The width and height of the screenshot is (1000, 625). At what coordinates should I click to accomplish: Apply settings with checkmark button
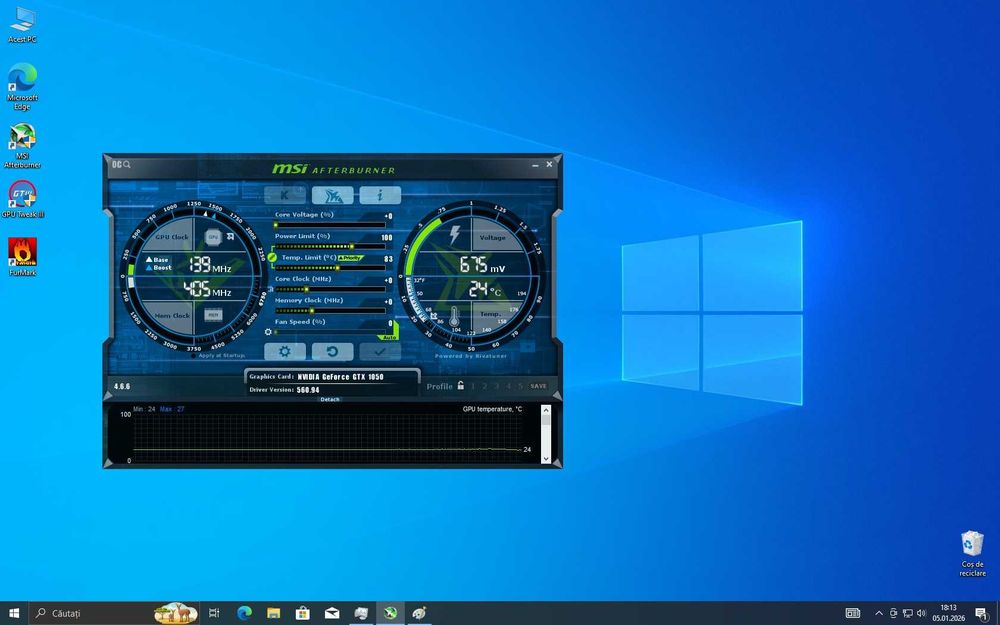(380, 351)
